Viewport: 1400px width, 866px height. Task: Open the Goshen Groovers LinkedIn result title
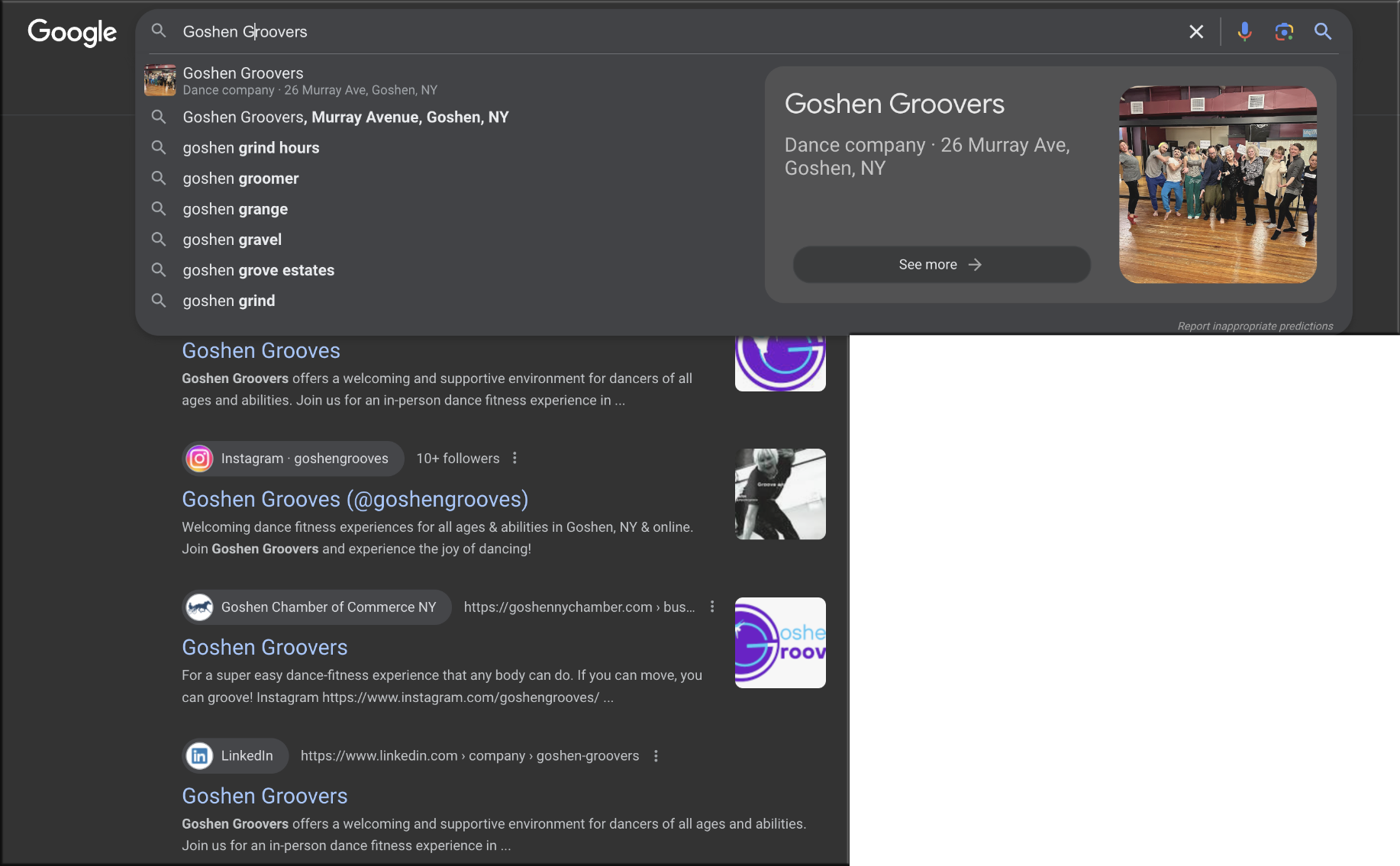click(x=264, y=795)
